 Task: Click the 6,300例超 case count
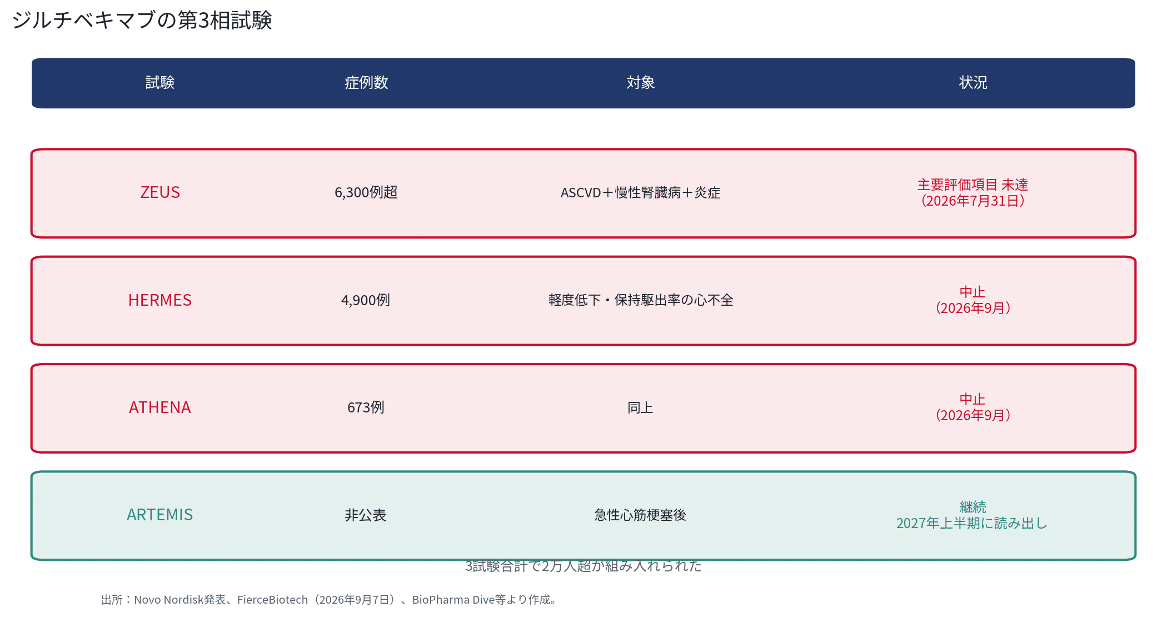tap(366, 192)
